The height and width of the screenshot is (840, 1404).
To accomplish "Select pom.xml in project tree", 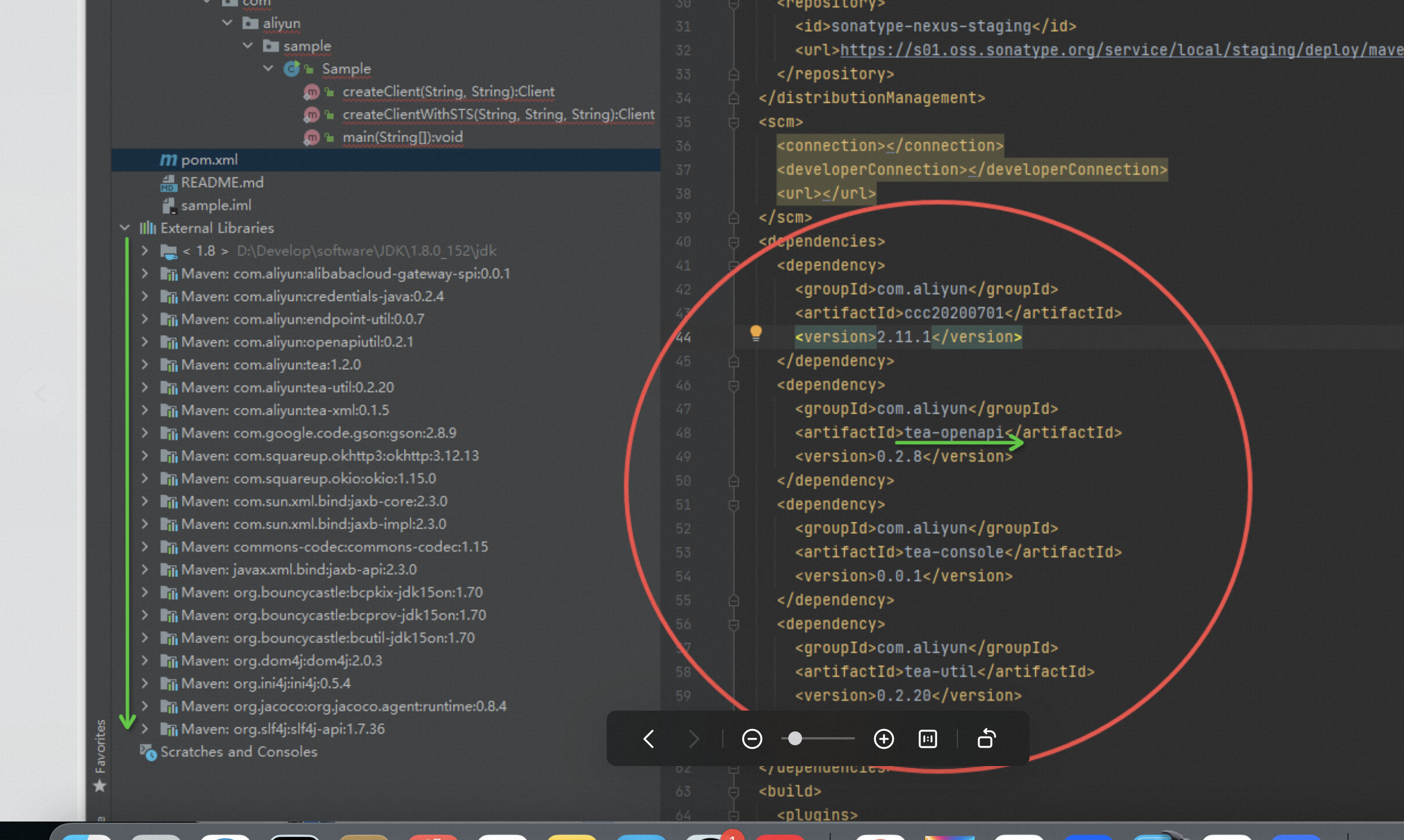I will [209, 160].
